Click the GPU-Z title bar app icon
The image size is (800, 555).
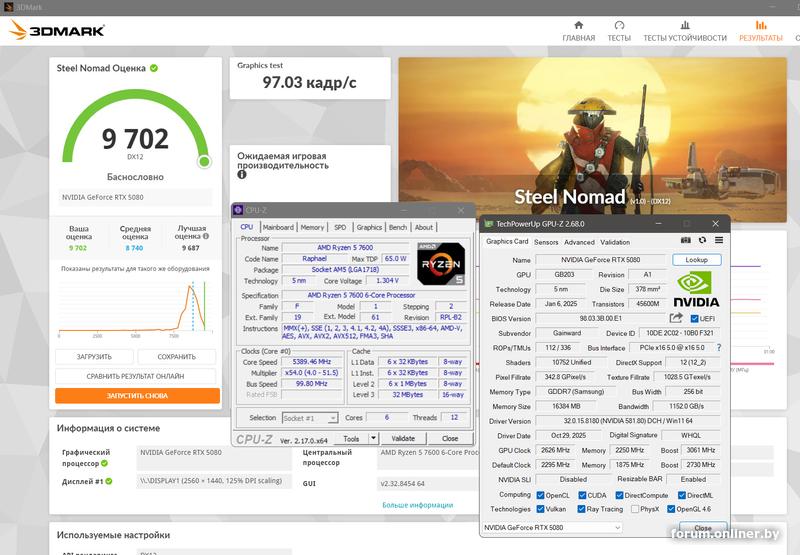point(488,223)
